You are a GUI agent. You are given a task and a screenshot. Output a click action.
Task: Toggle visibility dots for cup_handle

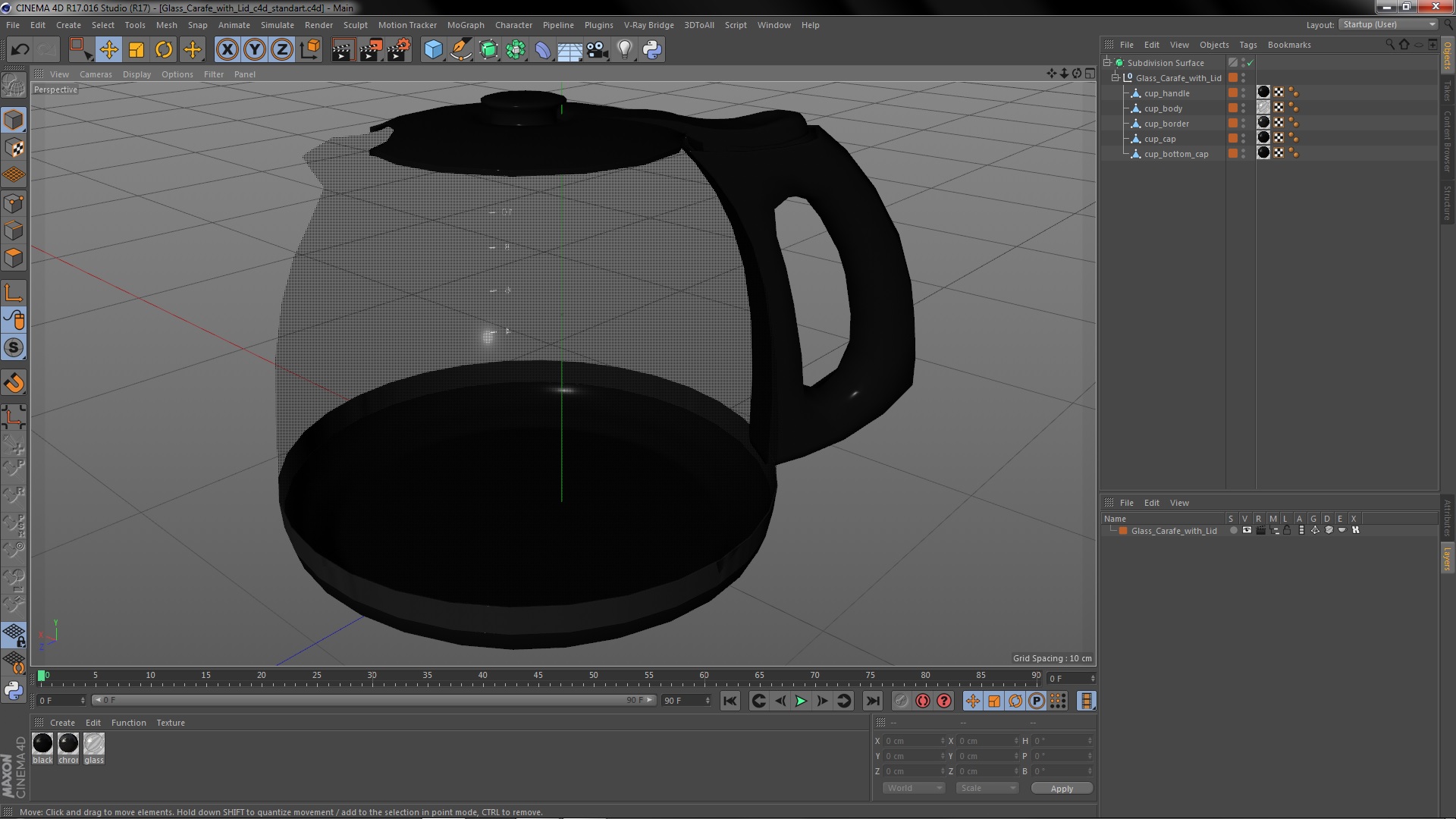[x=1243, y=93]
